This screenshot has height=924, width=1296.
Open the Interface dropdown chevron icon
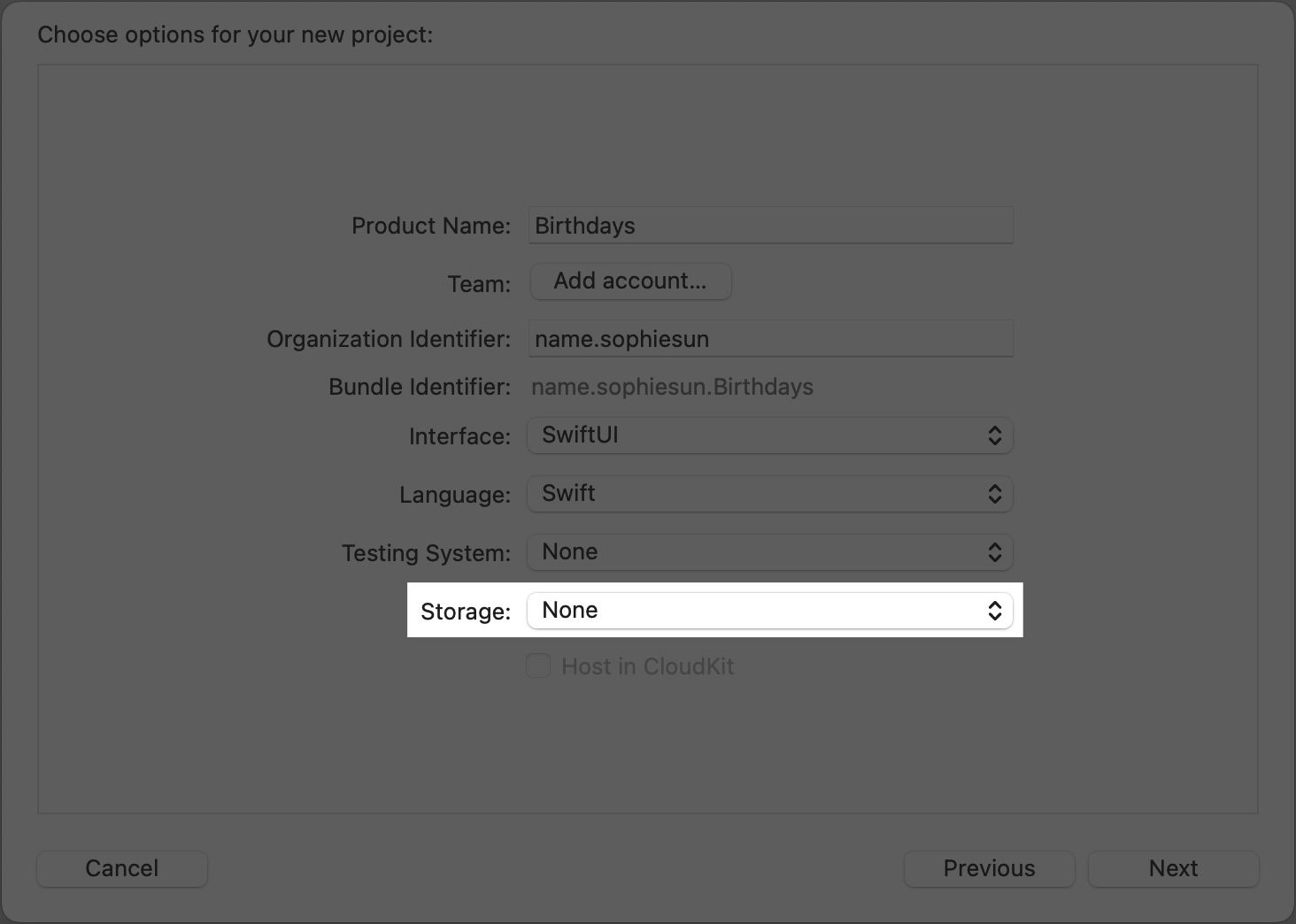[x=995, y=435]
